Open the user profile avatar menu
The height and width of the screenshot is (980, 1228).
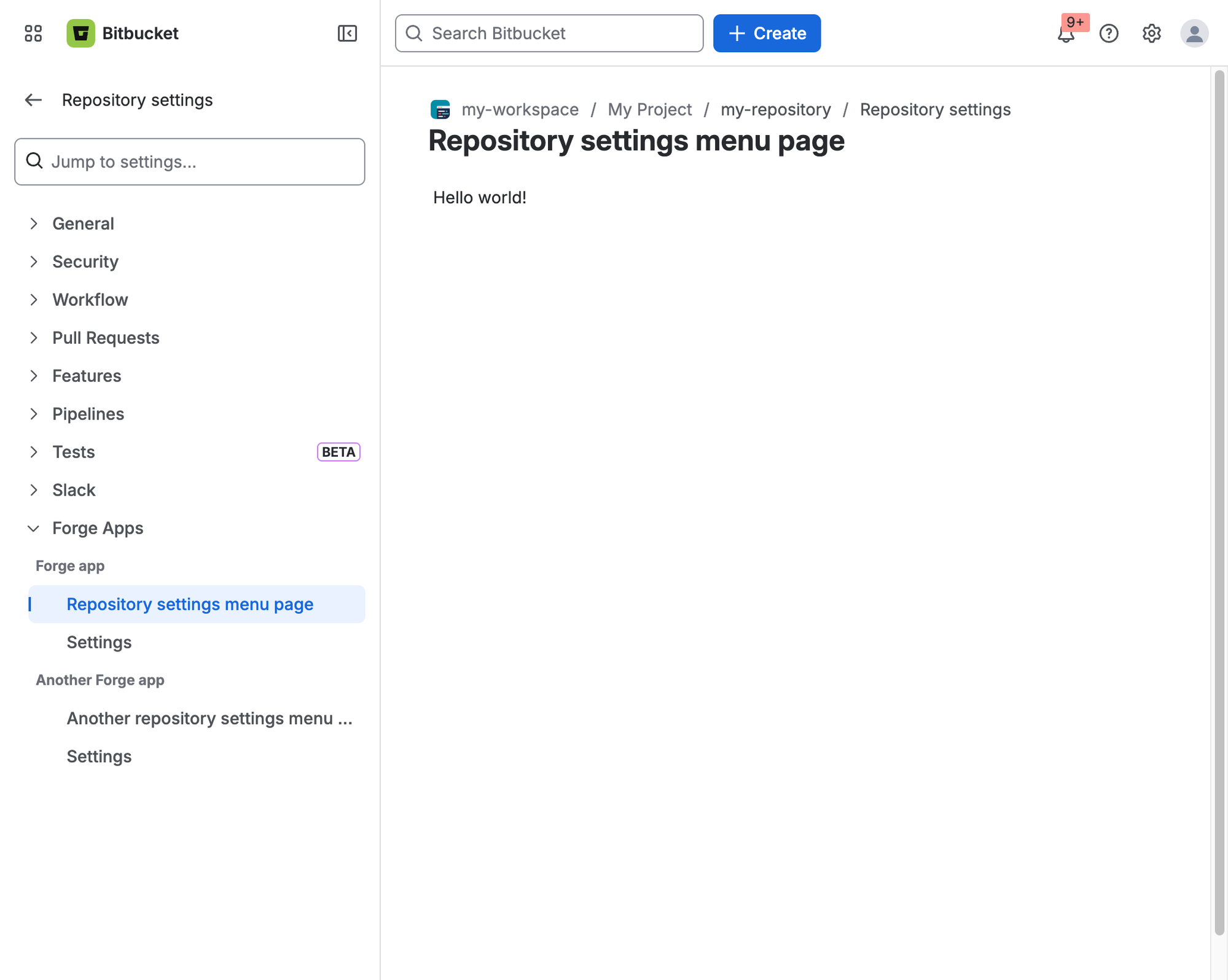tap(1194, 33)
